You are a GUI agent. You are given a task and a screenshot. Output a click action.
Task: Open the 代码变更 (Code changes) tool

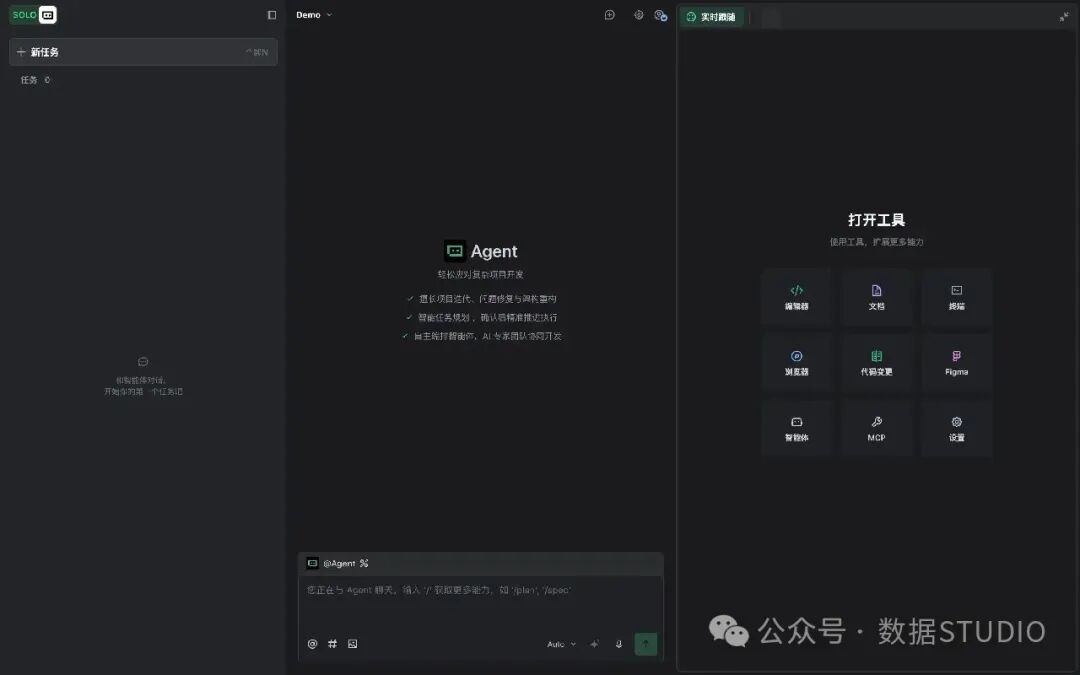[x=876, y=362]
